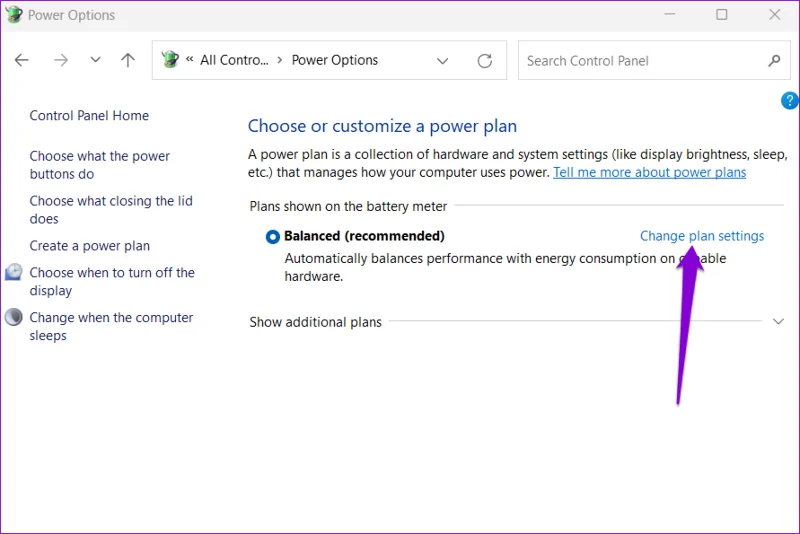Open recent locations chevron dropdown
Viewport: 800px width, 534px height.
(95, 60)
